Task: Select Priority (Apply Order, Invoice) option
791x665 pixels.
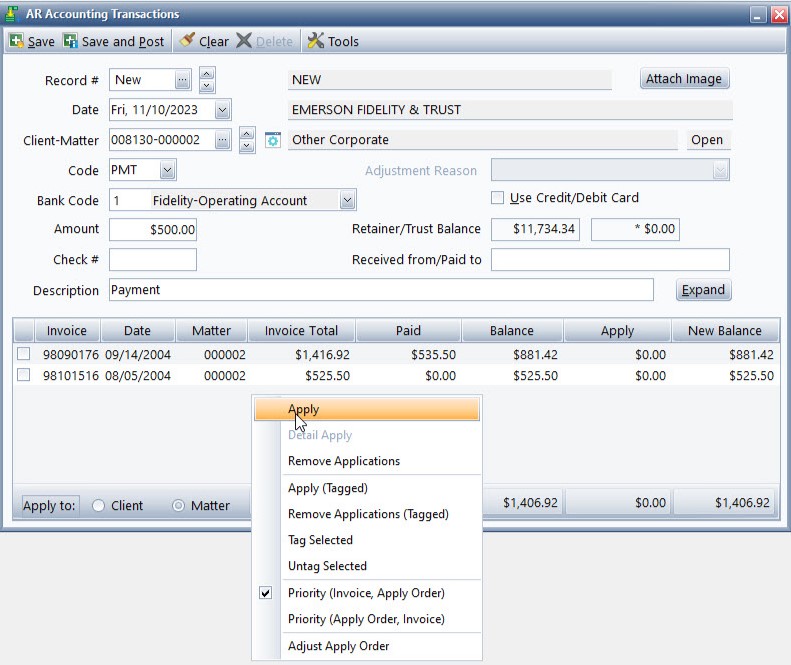Action: (367, 619)
